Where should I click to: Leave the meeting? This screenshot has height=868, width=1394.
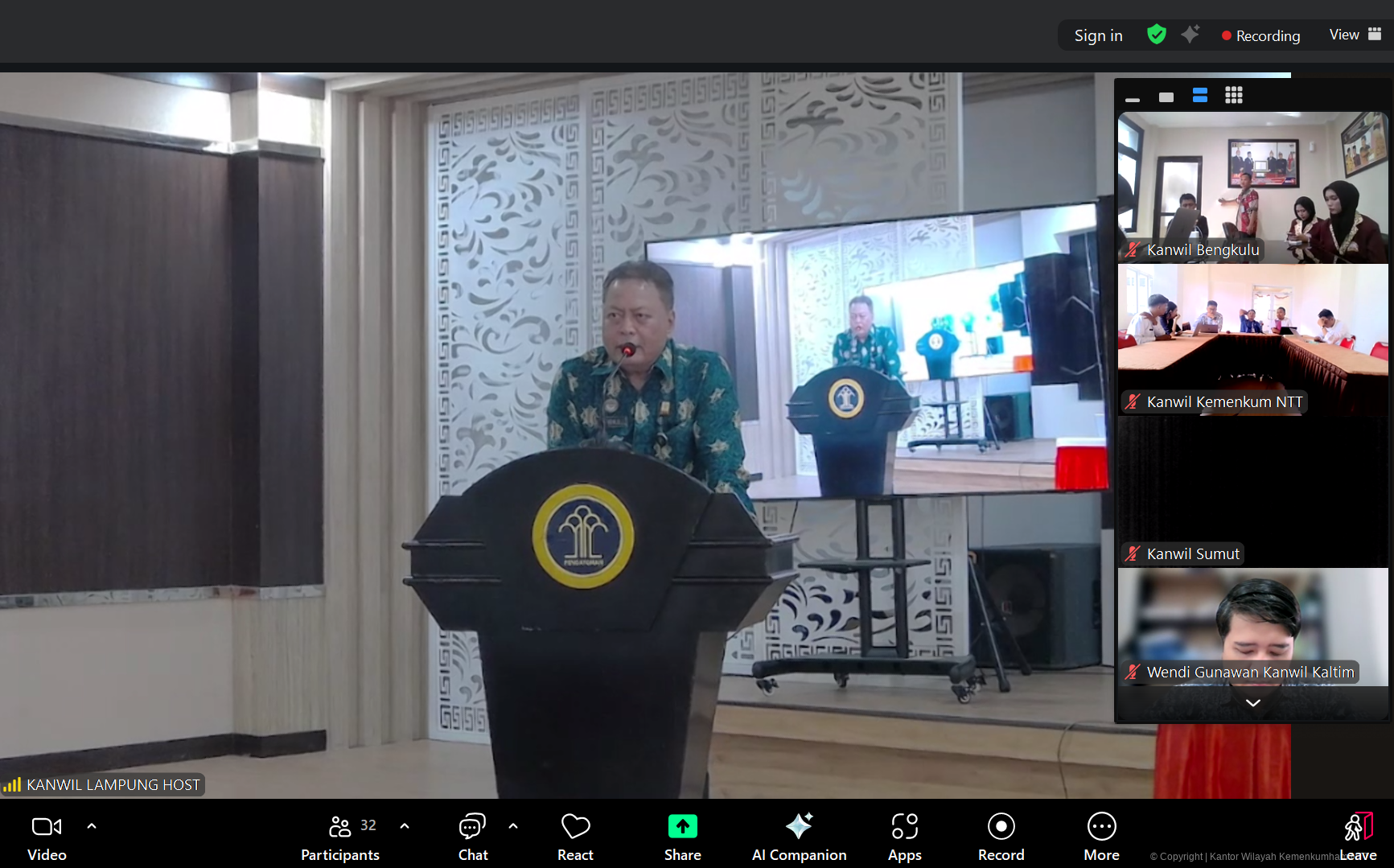pyautogui.click(x=1358, y=837)
